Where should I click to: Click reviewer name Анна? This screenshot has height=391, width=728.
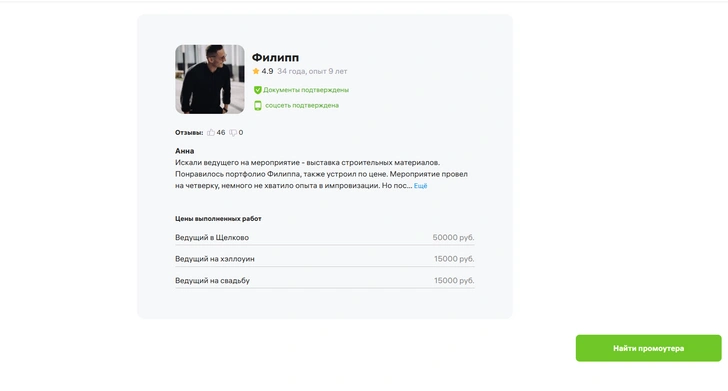click(x=184, y=151)
